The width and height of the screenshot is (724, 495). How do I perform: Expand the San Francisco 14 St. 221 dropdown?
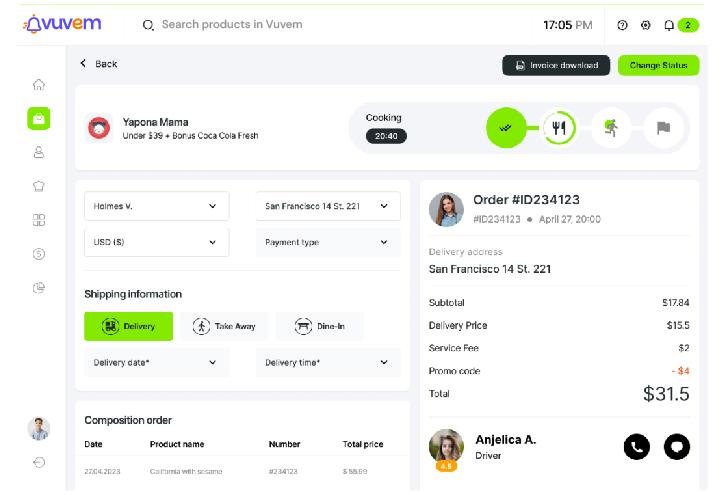pyautogui.click(x=328, y=206)
